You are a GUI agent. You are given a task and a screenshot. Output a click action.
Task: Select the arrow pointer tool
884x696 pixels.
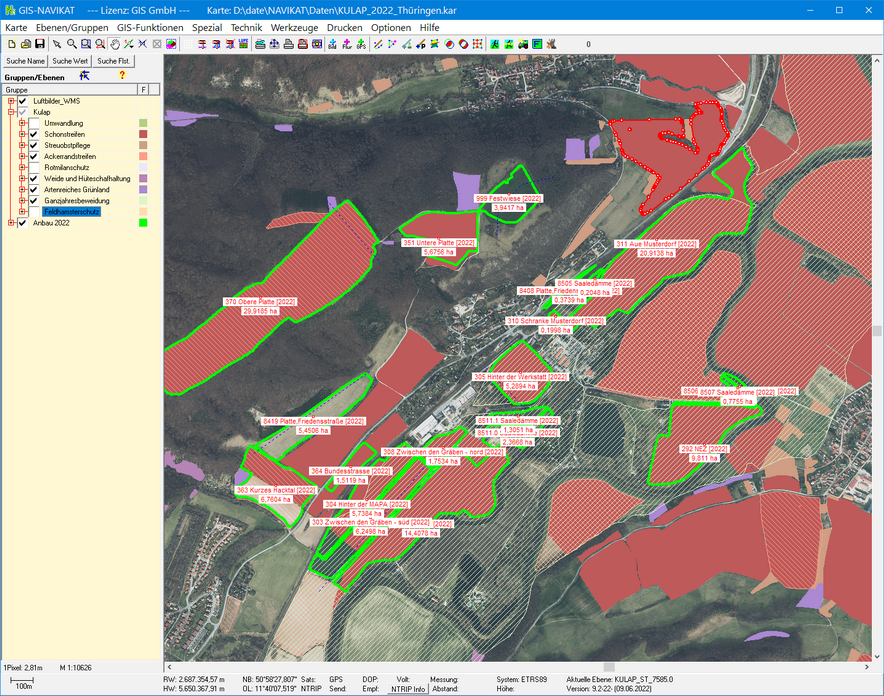pyautogui.click(x=57, y=45)
